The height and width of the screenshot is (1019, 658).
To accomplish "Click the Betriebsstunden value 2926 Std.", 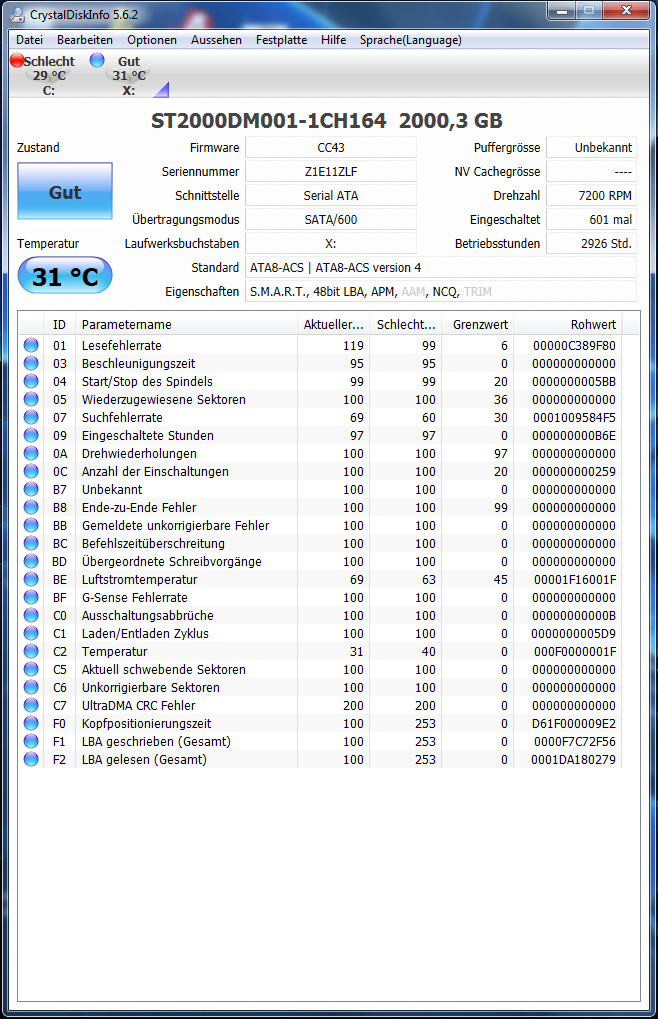I will pos(591,244).
